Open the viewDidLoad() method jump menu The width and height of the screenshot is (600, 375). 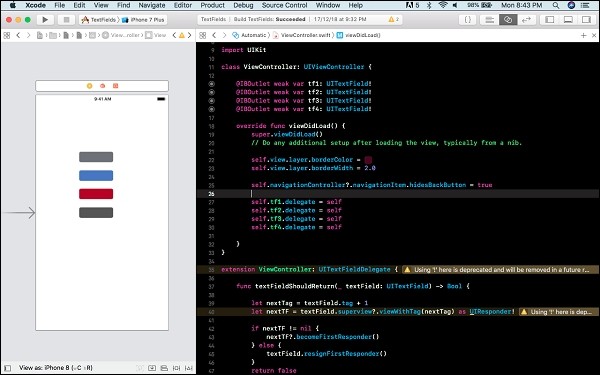tap(359, 35)
